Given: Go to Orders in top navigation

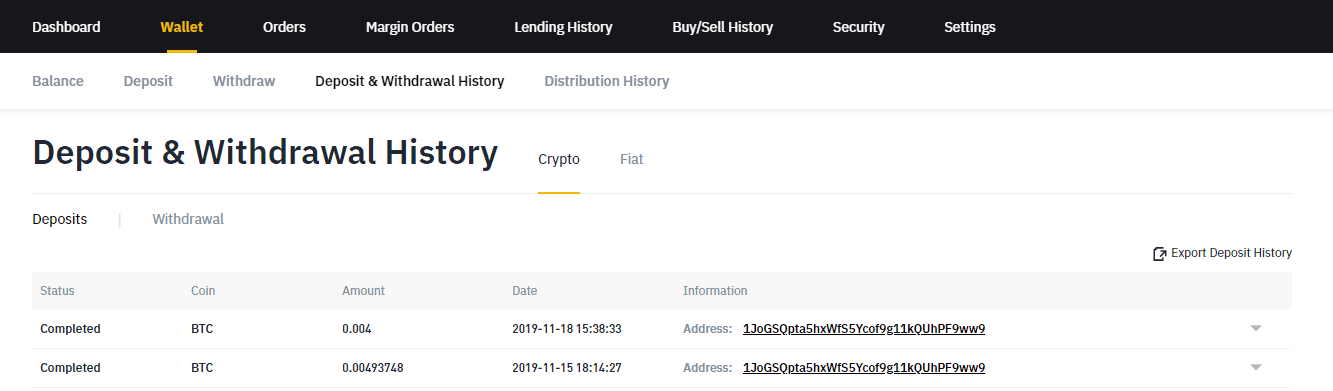Looking at the screenshot, I should 284,27.
